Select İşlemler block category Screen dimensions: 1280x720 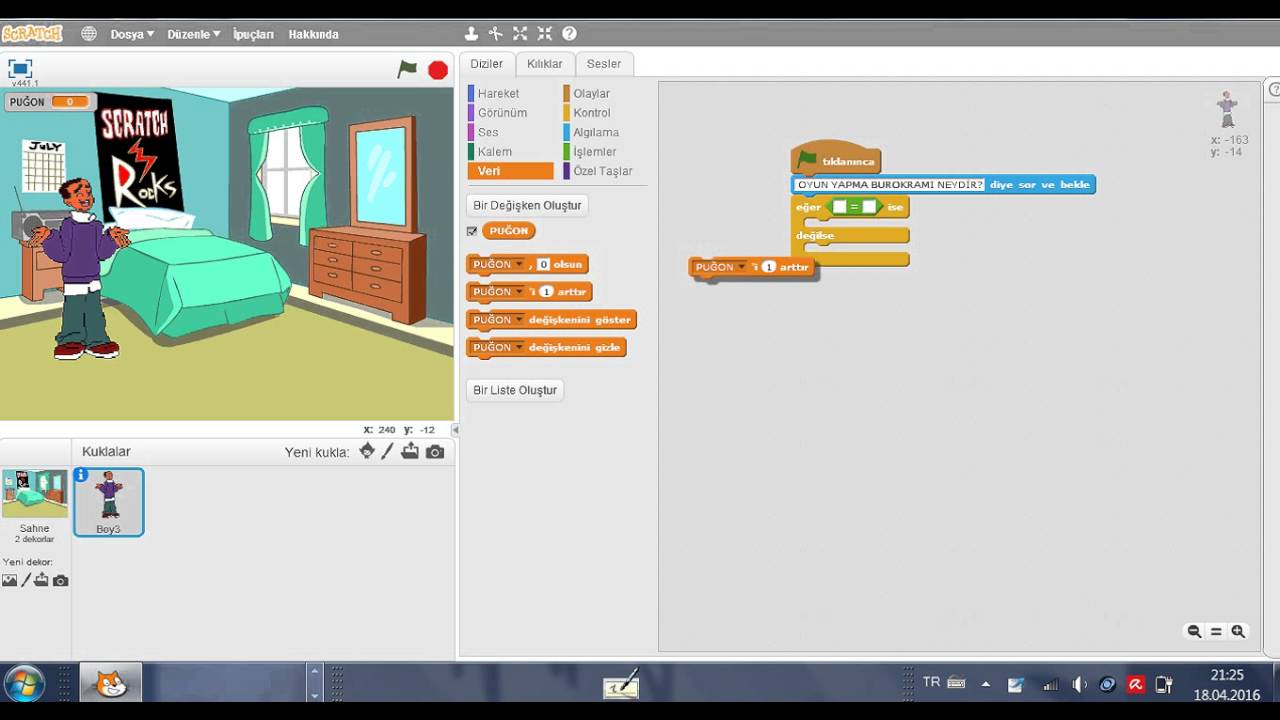click(x=603, y=152)
